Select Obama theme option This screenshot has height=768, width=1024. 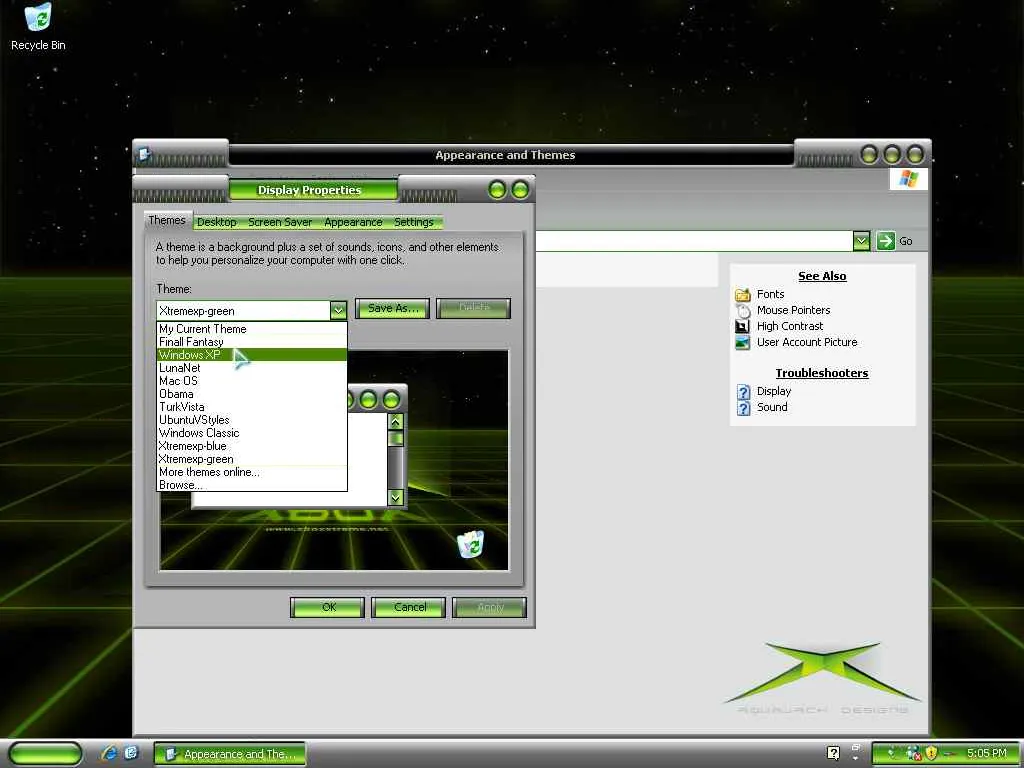(252, 394)
